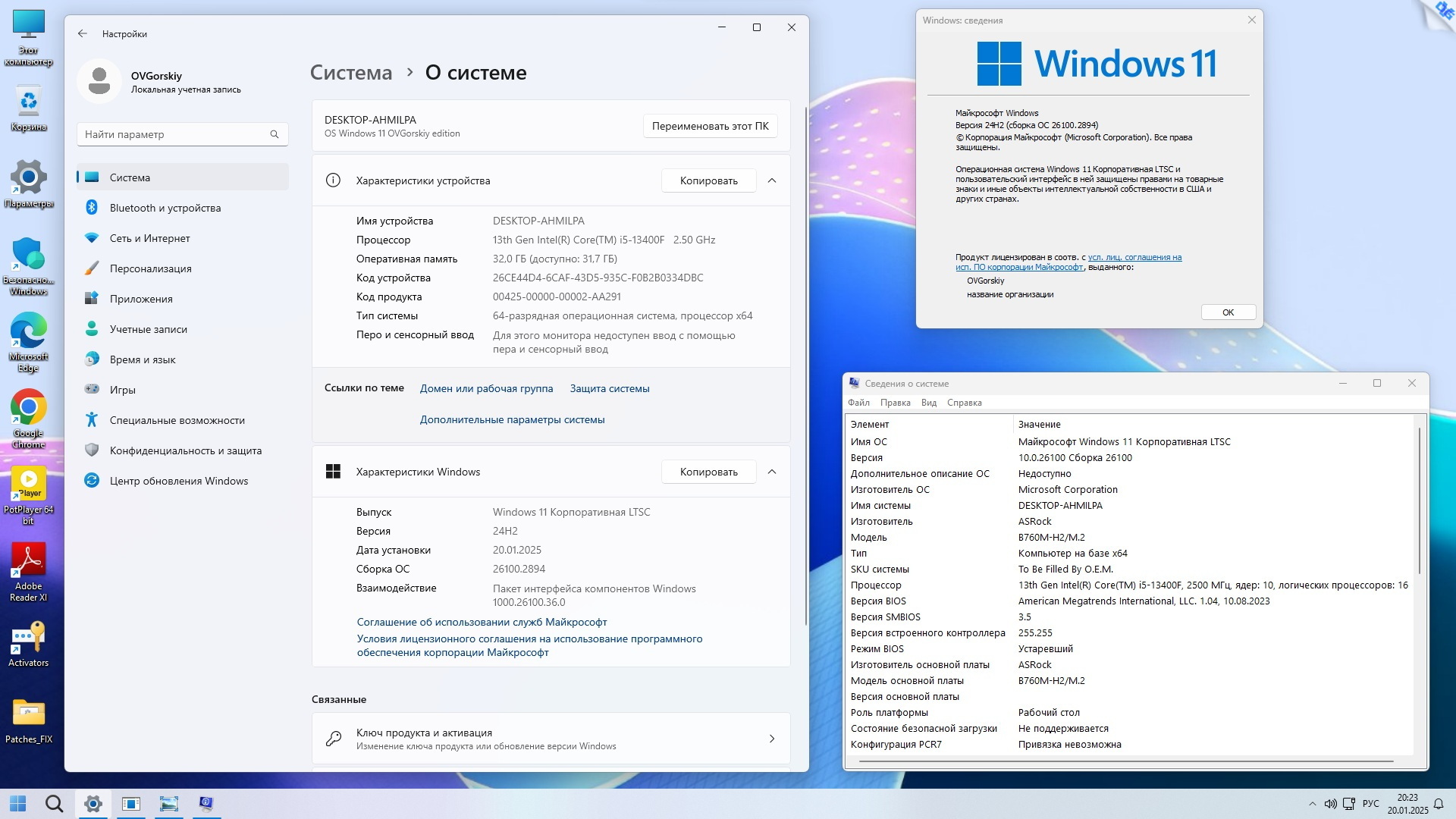
Task: Open Bluetooth и устройства settings section
Action: point(165,208)
